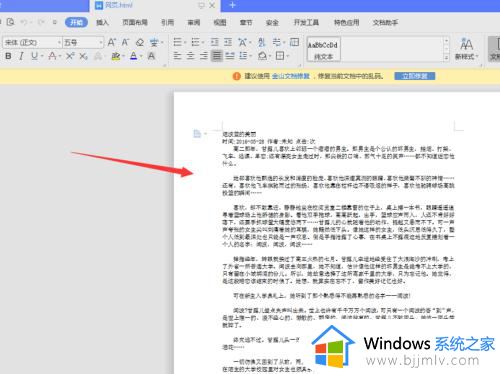Decrease paragraph indent
The height and width of the screenshot is (374, 500).
point(214,42)
